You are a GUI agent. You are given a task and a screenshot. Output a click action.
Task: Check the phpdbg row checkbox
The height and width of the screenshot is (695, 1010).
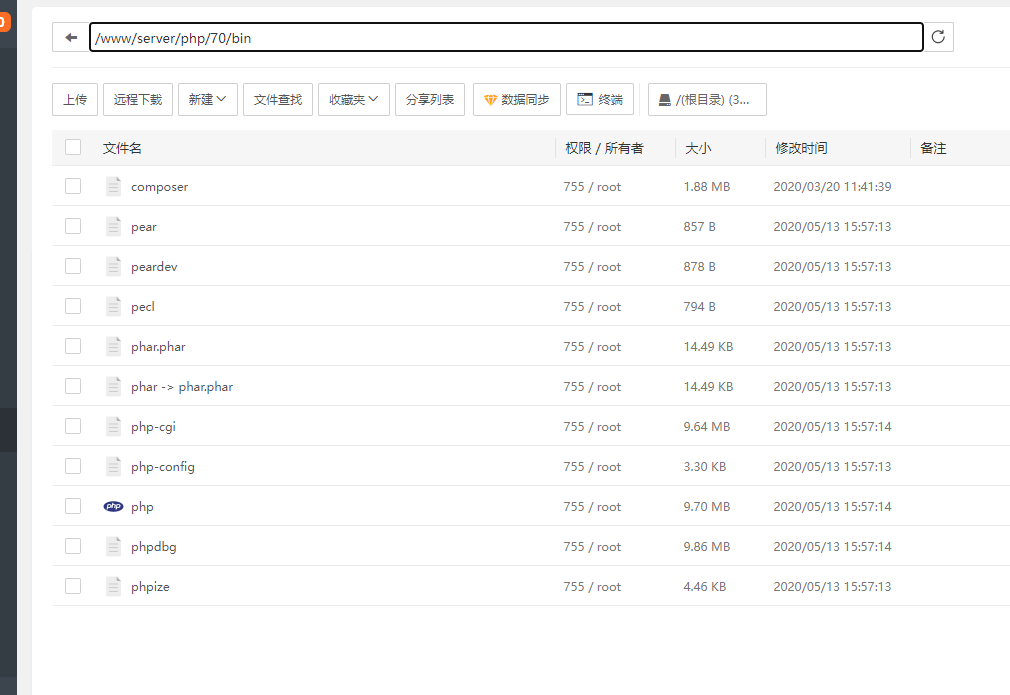pos(73,546)
